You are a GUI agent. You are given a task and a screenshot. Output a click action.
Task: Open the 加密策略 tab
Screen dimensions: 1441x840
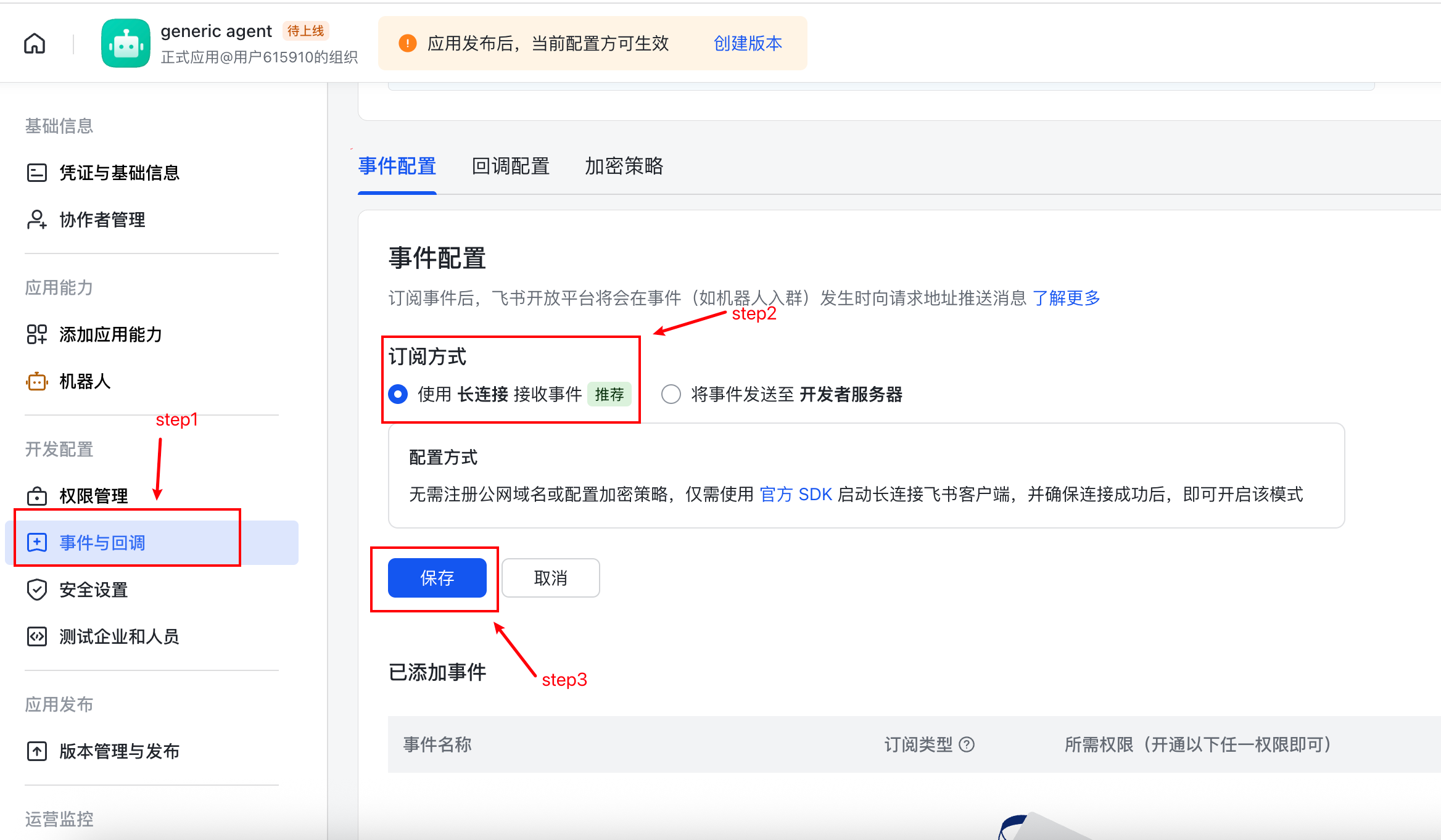pos(624,167)
